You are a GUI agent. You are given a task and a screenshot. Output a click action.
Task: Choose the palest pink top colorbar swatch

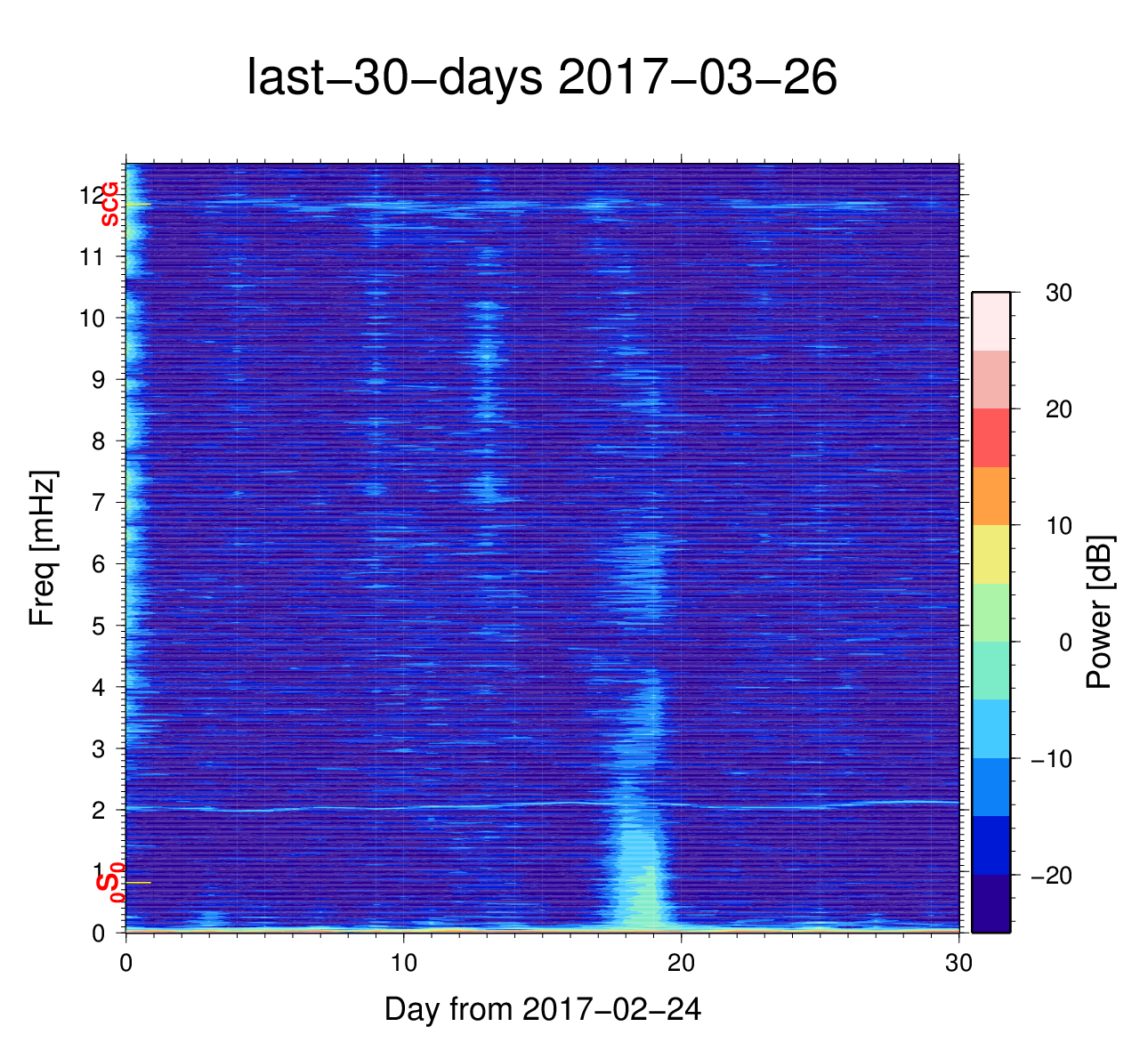990,321
